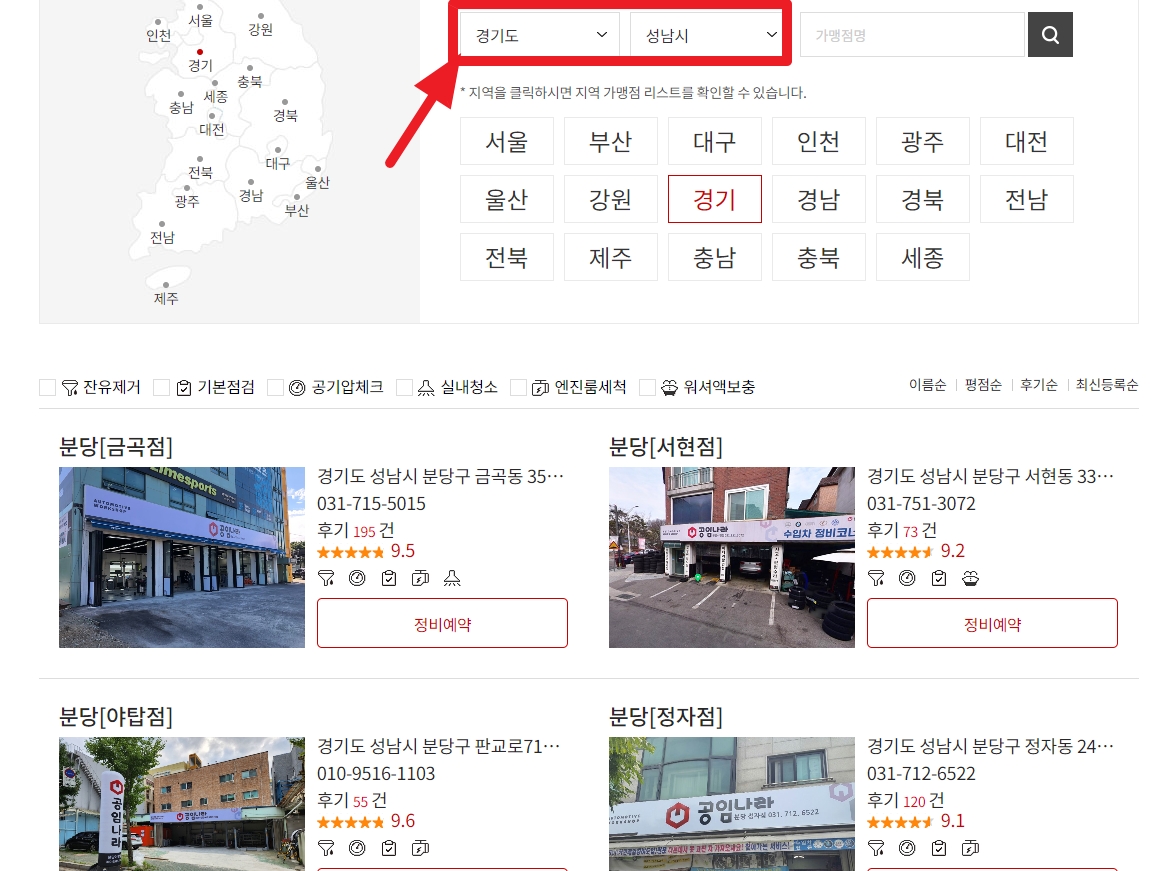Image resolution: width=1173 pixels, height=871 pixels.
Task: Open 분당[서현점] title link
Action: pyautogui.click(x=666, y=447)
